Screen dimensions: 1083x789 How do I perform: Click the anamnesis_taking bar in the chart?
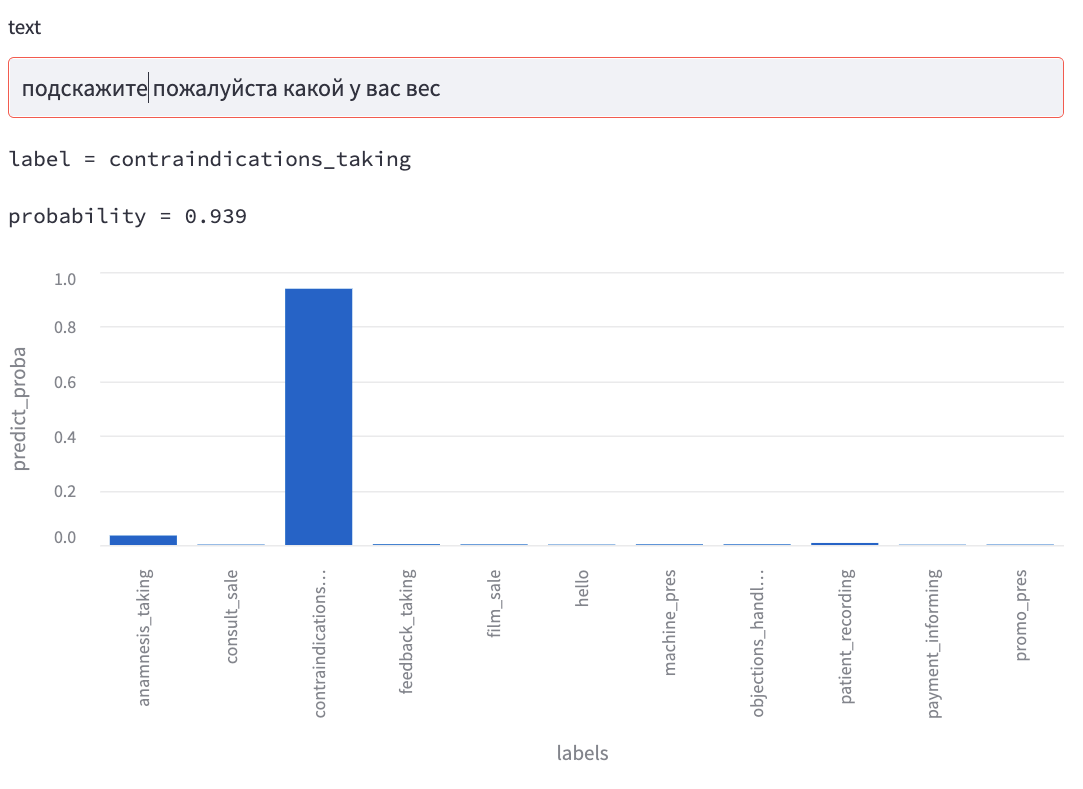coord(143,540)
